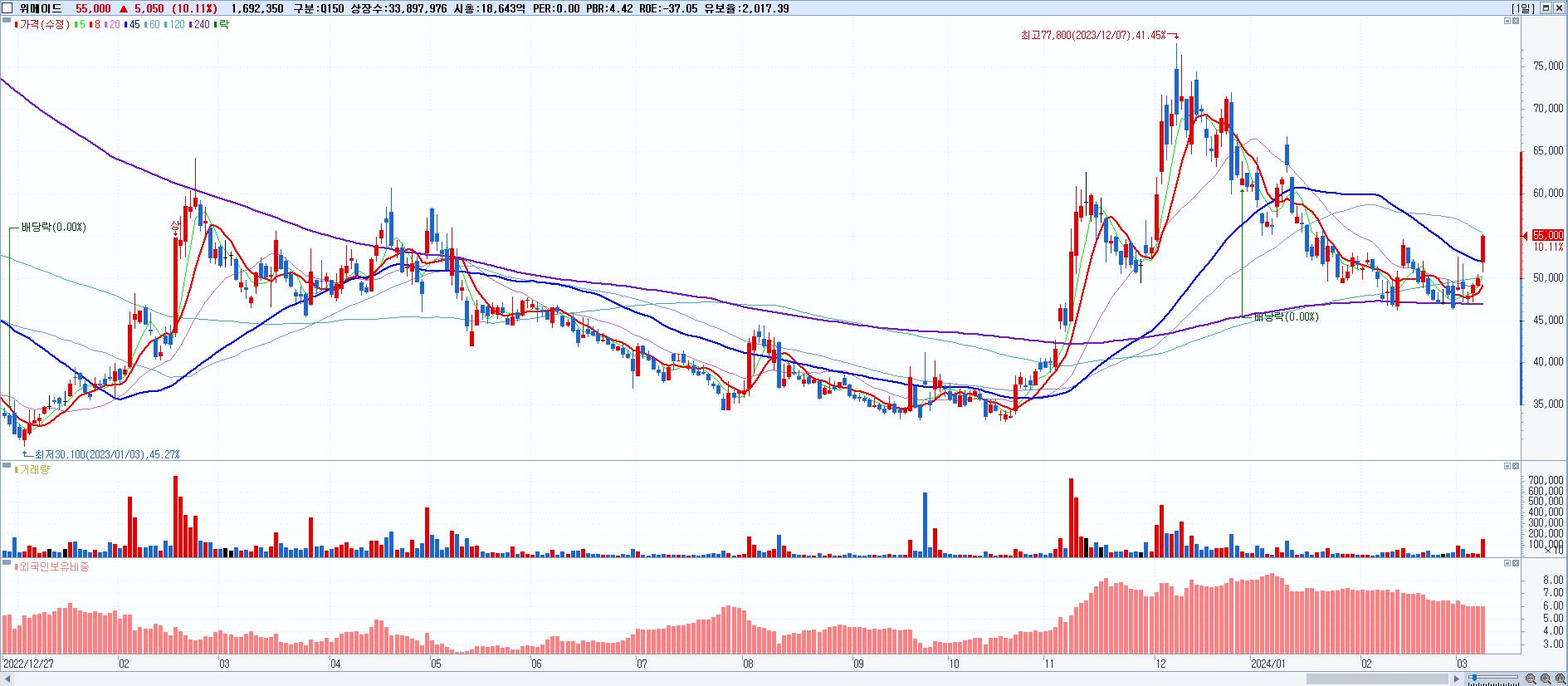The width and height of the screenshot is (1568, 686).
Task: Toggle the 락 legend item
Action: pyautogui.click(x=222, y=25)
